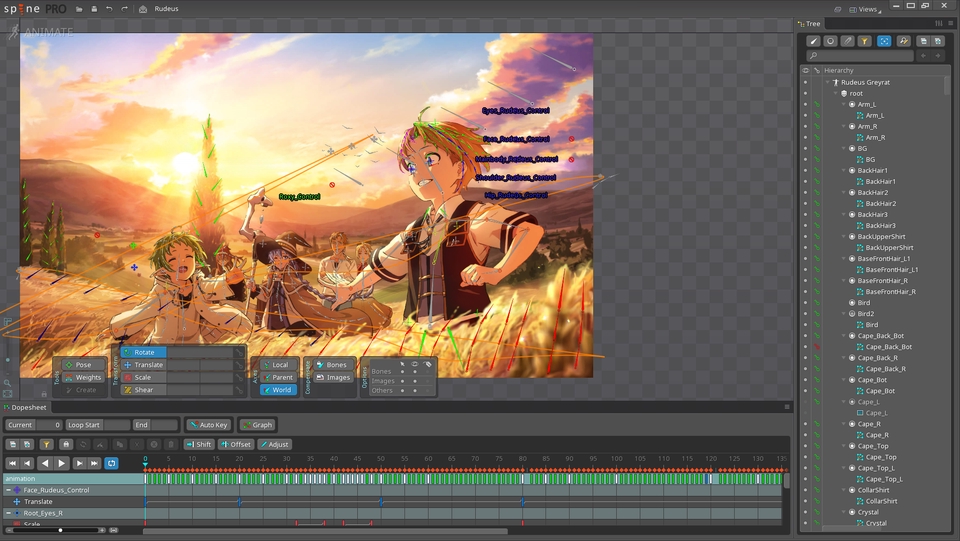Toggle Images visibility option dot
960x541 pixels.
[414, 381]
